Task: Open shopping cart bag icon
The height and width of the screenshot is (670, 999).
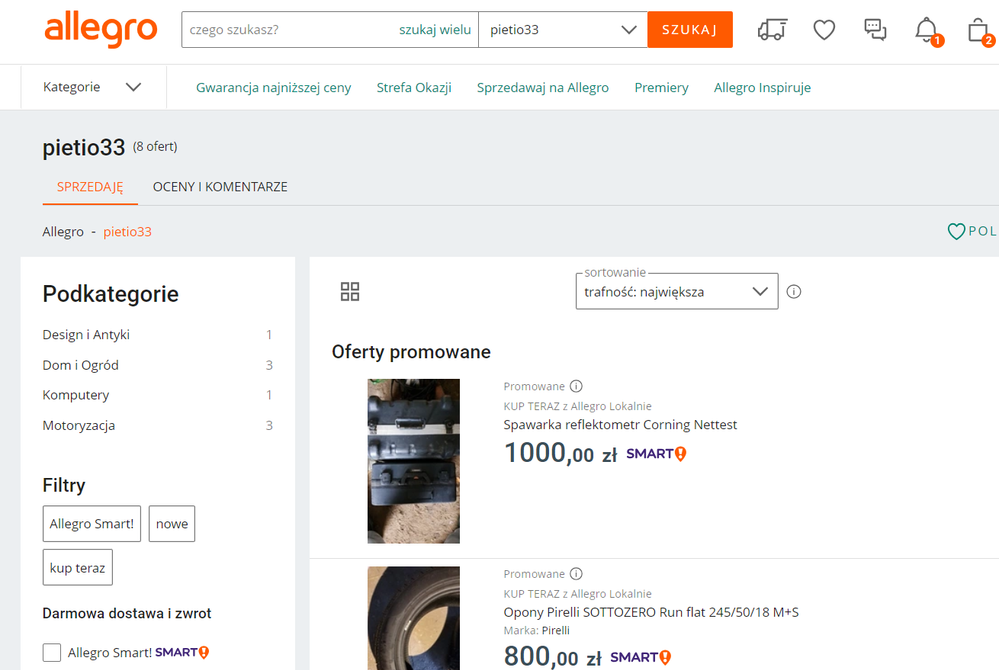Action: 979,30
